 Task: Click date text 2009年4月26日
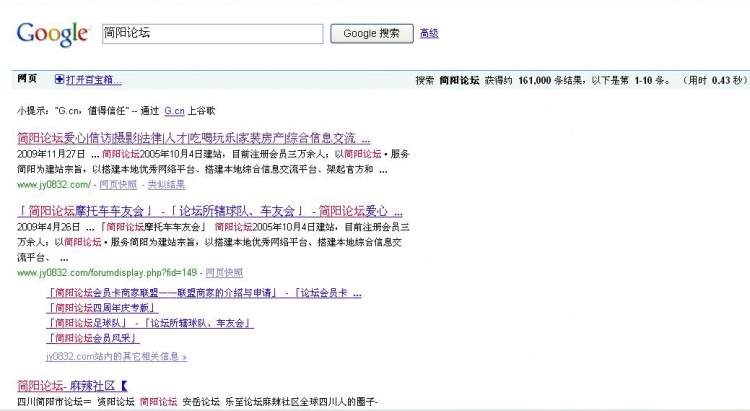tap(49, 227)
